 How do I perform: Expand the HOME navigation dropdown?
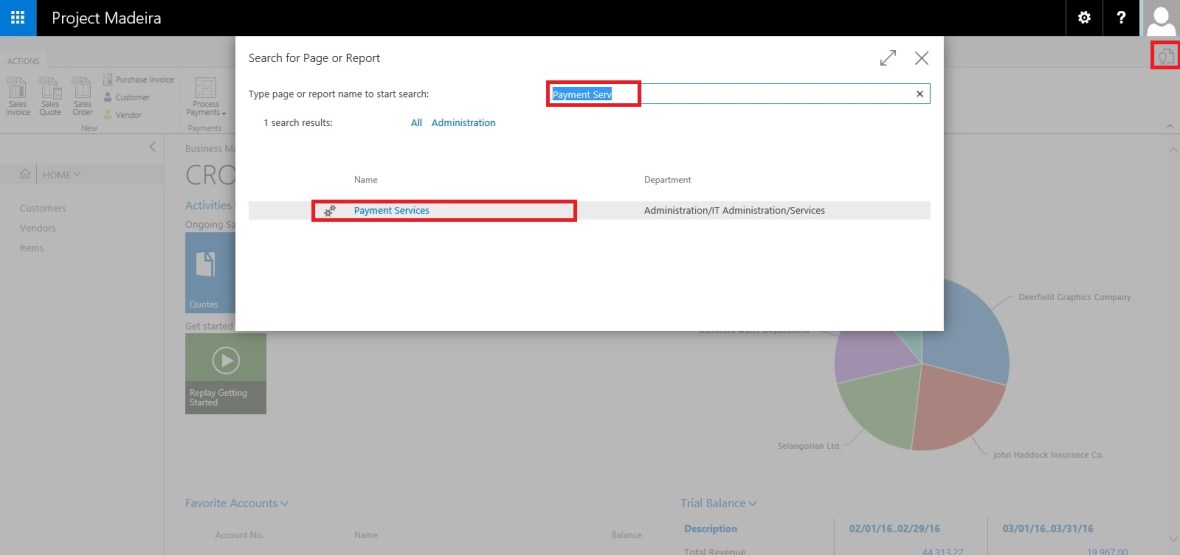[x=60, y=174]
